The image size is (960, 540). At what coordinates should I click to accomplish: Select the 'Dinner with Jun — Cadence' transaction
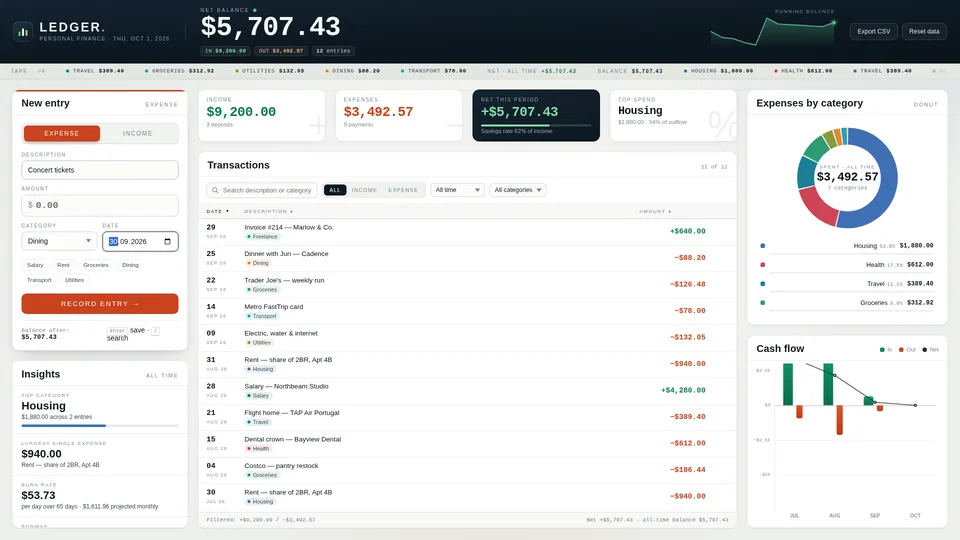pos(467,258)
